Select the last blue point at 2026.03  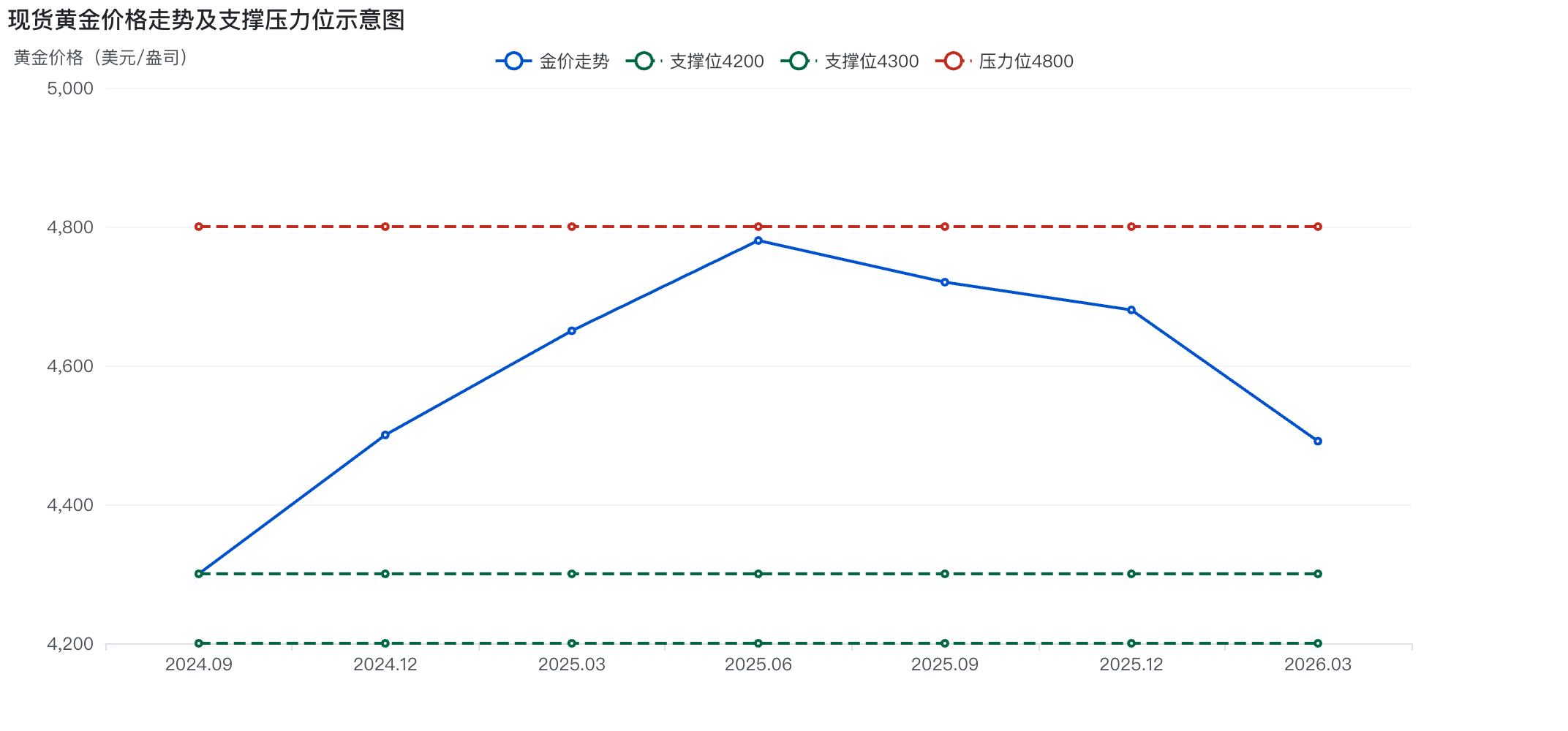pos(1318,442)
